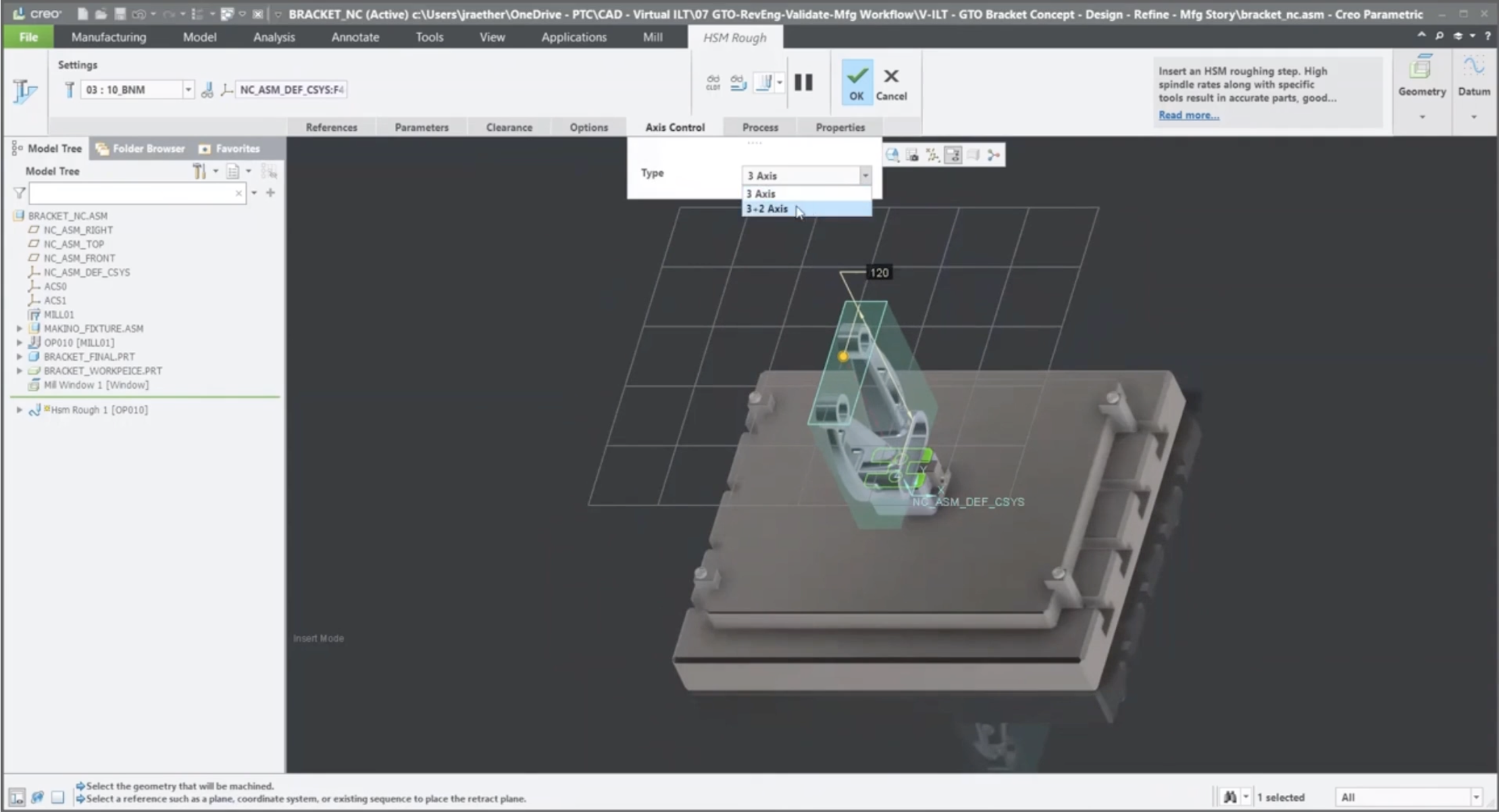The width and height of the screenshot is (1499, 812).
Task: Click the search icon in the ribbon corner
Action: pos(1439,36)
